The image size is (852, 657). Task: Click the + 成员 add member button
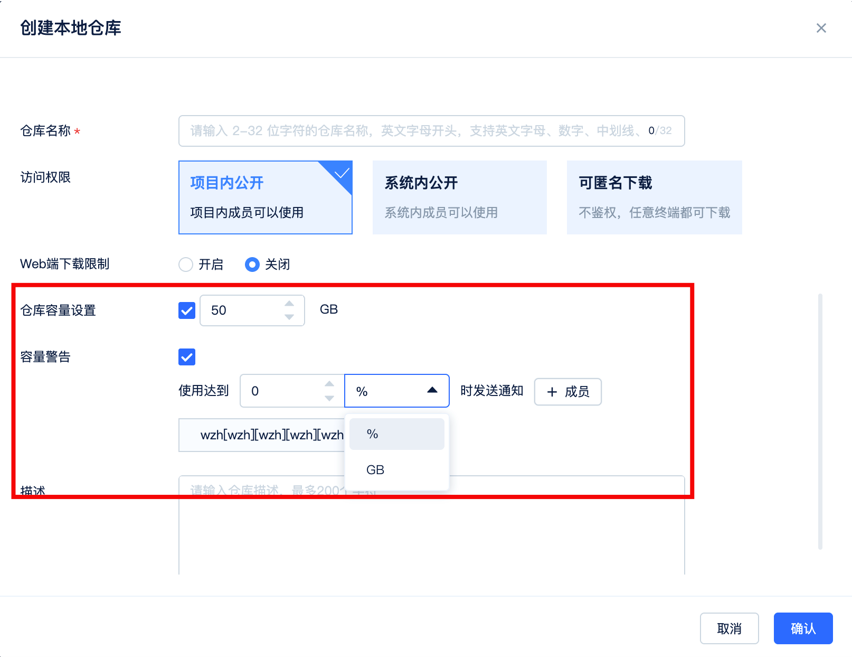tap(568, 392)
